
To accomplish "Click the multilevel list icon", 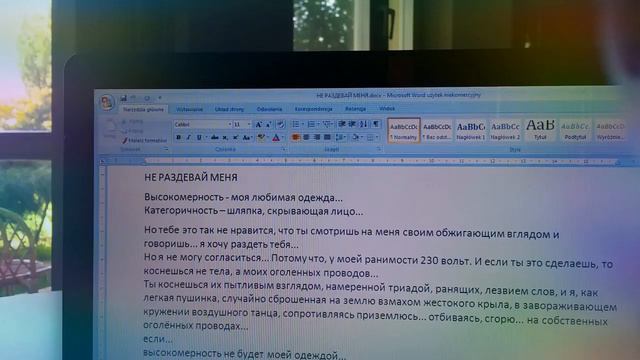I will (327, 124).
